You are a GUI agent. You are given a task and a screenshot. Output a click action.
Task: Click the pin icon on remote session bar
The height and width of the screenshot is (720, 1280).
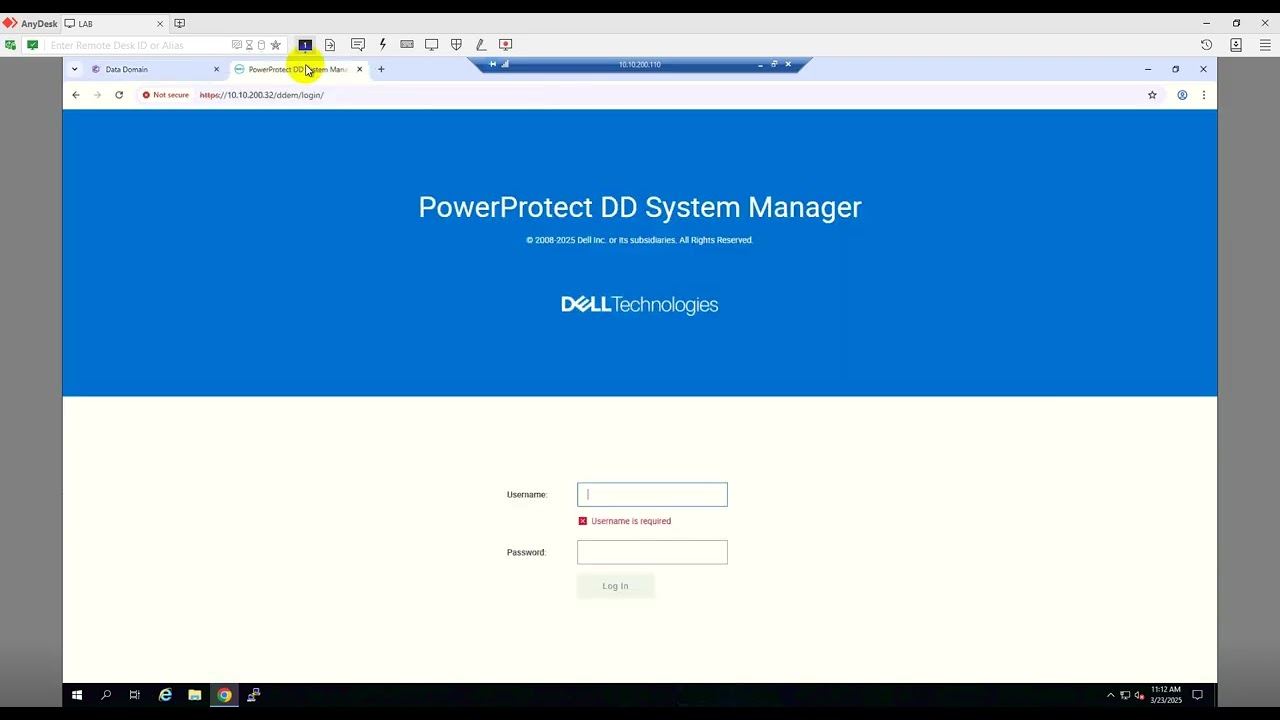click(x=492, y=64)
